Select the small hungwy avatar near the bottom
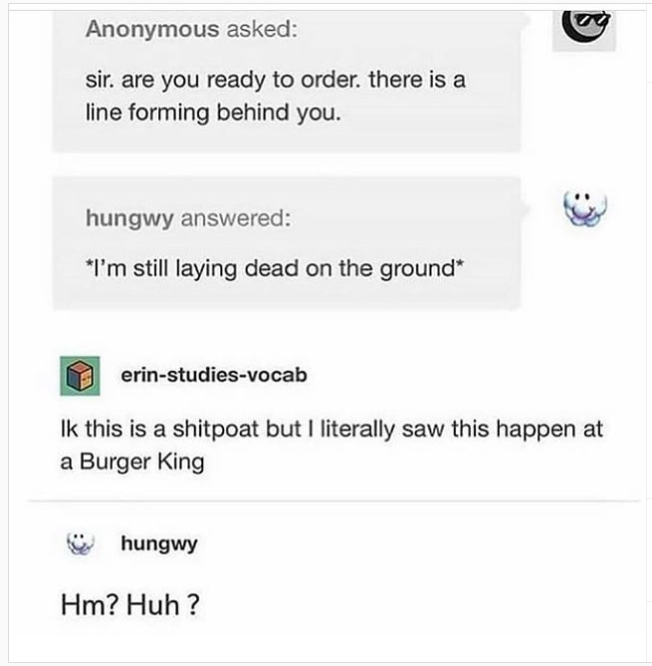The image size is (652, 666). 80,543
